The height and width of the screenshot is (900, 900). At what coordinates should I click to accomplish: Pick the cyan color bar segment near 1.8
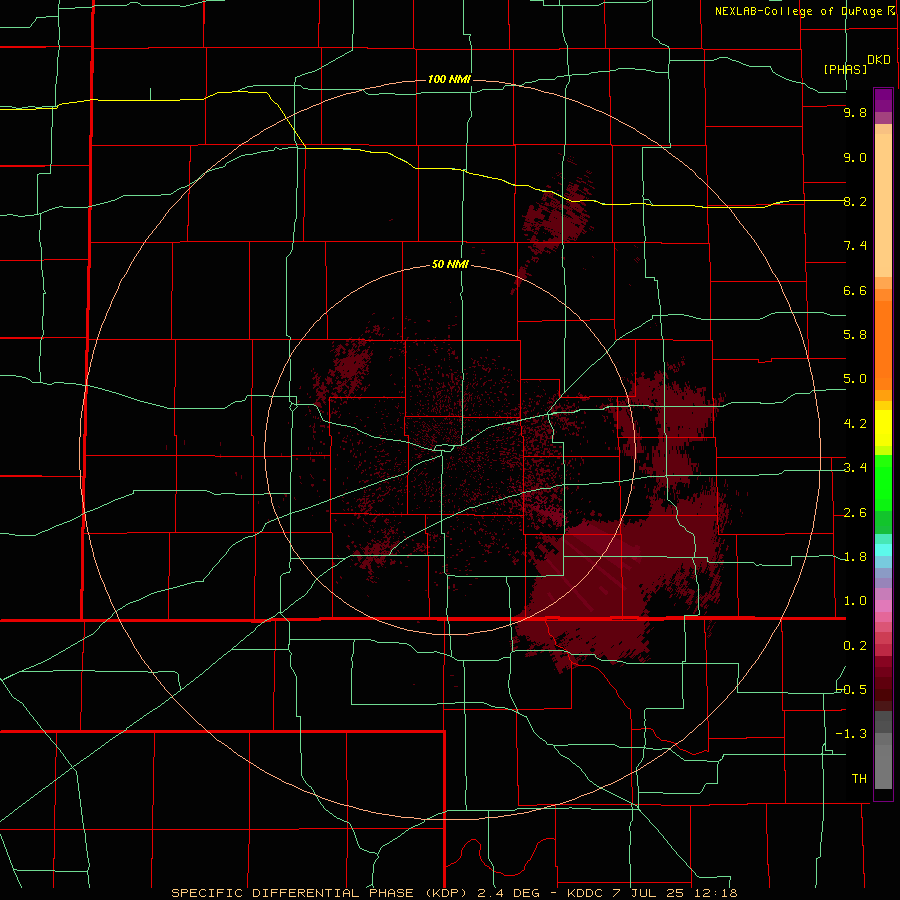(883, 550)
